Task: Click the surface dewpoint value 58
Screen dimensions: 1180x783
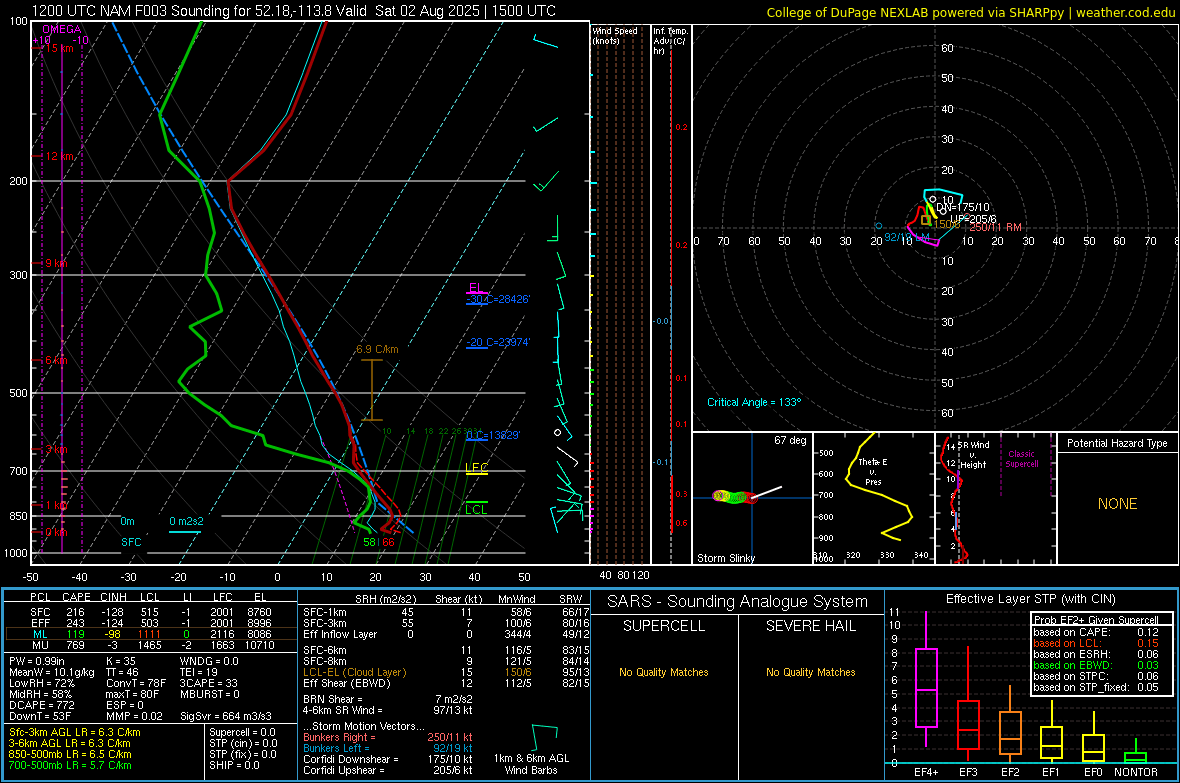Action: click(370, 542)
